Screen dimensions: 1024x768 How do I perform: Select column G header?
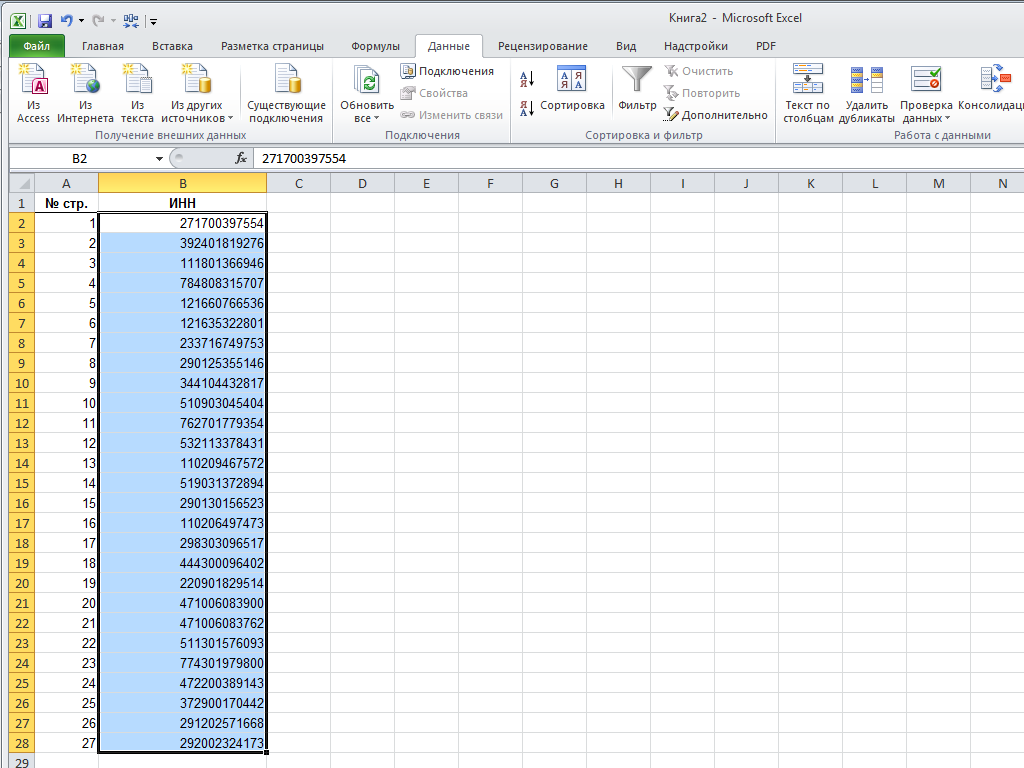pos(554,184)
